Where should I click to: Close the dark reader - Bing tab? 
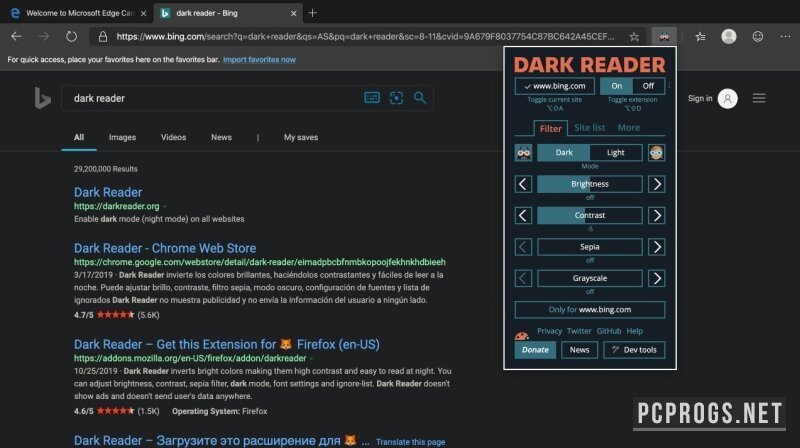[293, 13]
